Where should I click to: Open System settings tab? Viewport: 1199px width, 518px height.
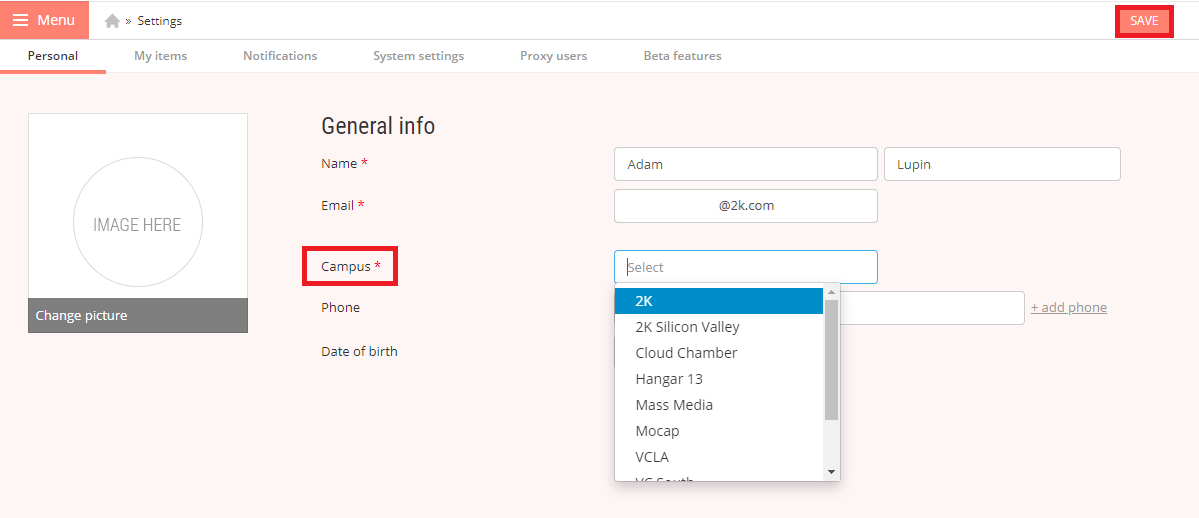pyautogui.click(x=418, y=56)
